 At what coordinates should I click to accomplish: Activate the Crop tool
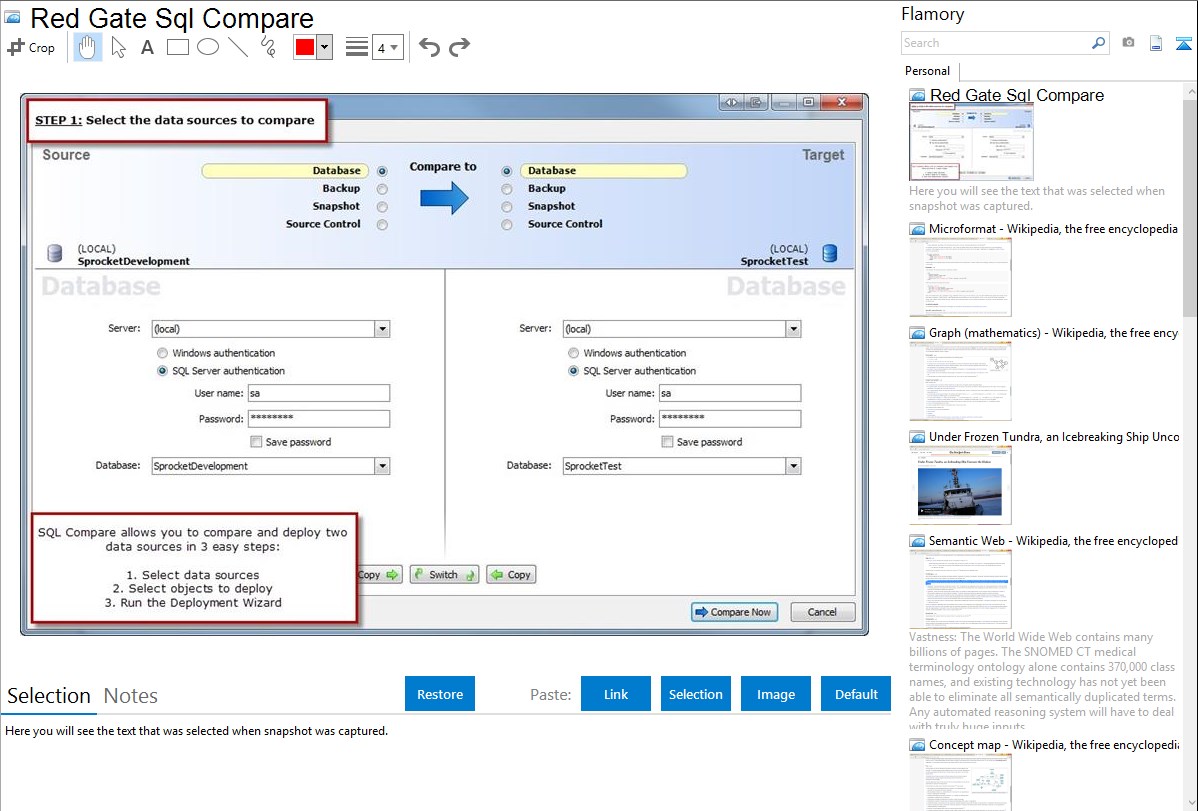click(31, 47)
